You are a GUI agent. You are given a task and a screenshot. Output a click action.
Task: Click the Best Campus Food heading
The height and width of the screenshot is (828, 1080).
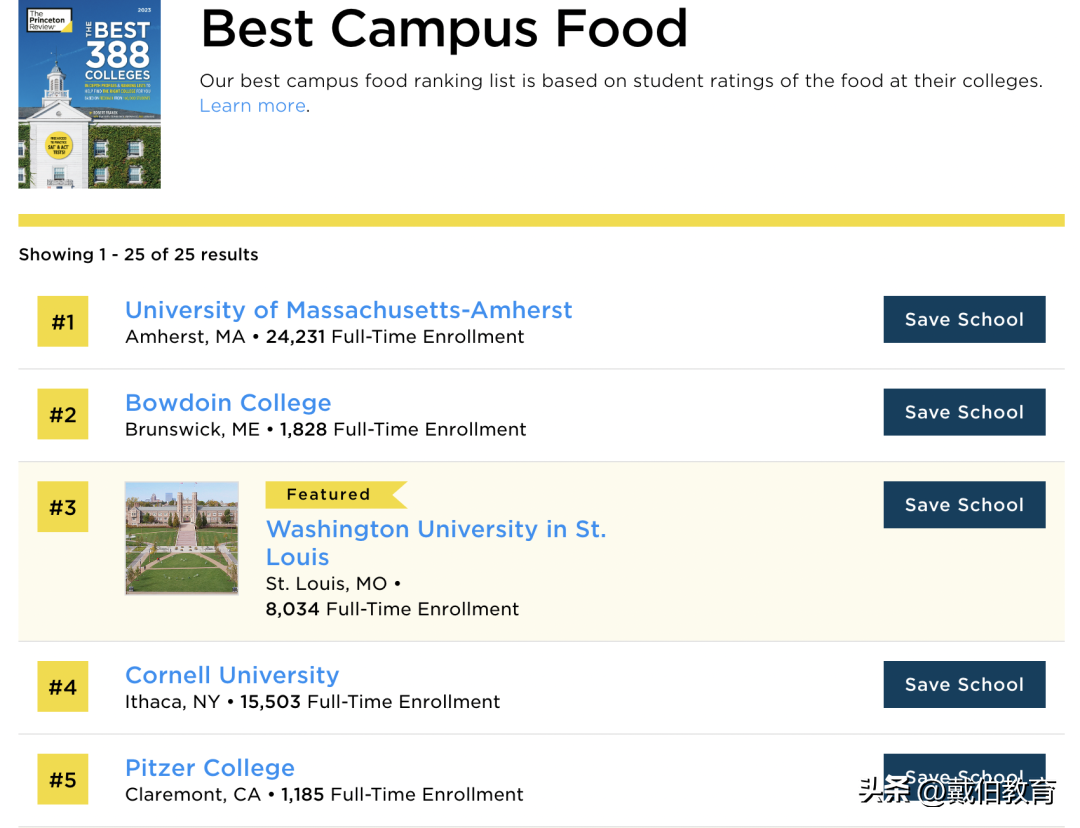444,30
